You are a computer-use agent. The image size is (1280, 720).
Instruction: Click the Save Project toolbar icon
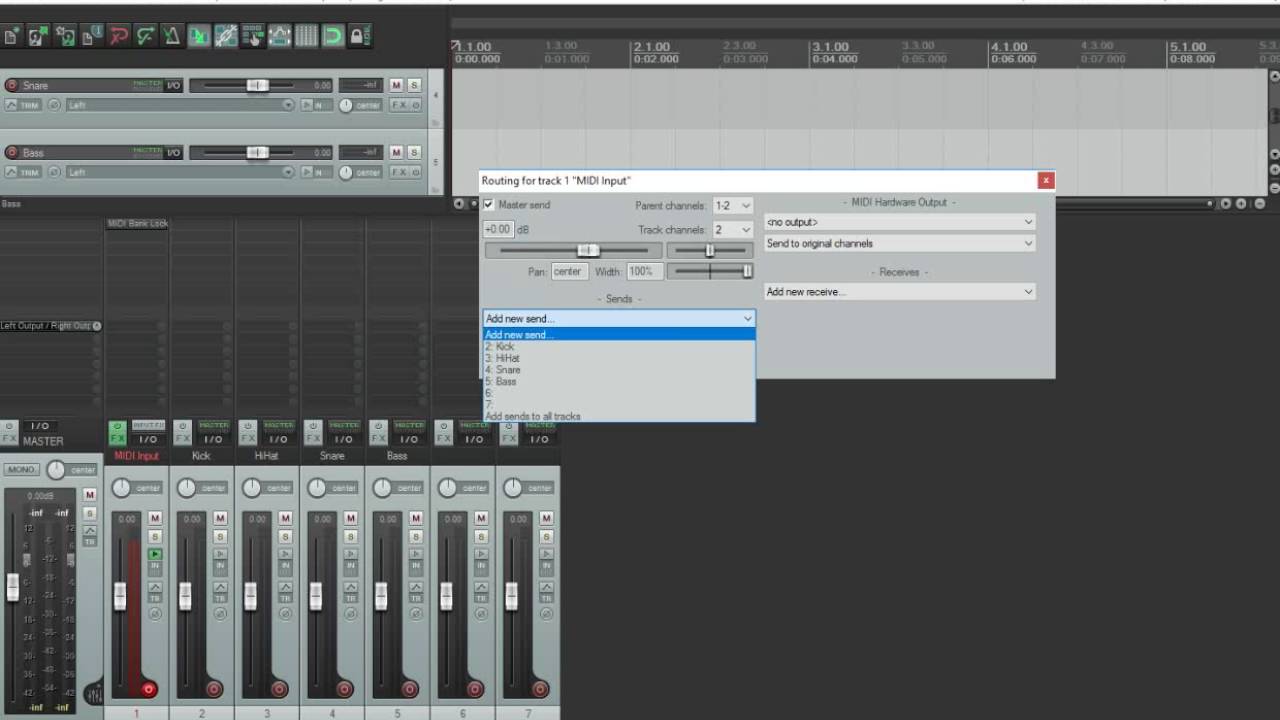65,37
